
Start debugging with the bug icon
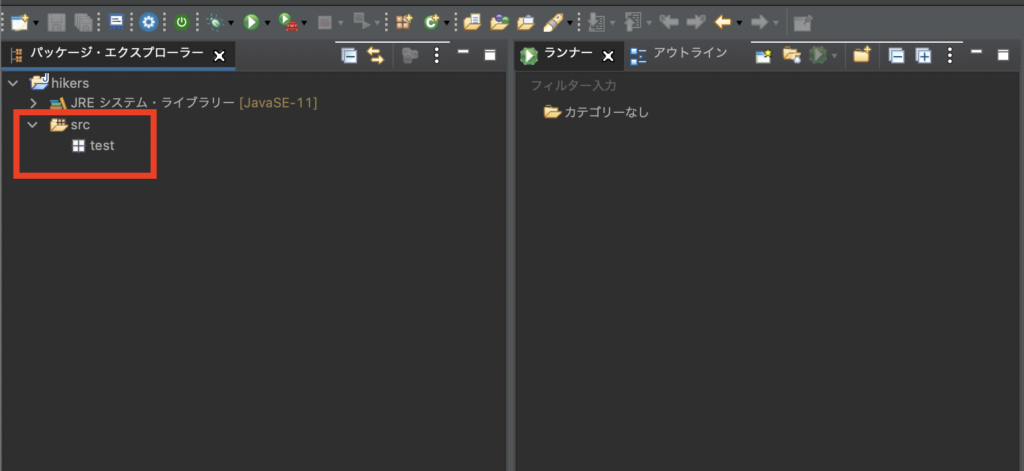click(x=215, y=22)
